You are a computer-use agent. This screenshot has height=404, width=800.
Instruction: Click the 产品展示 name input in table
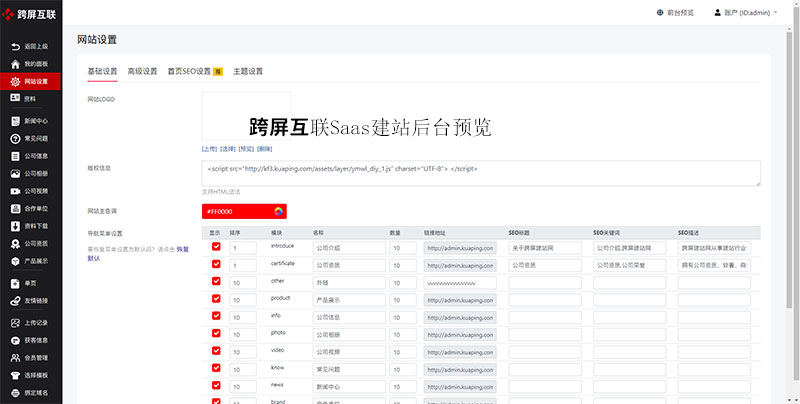click(349, 300)
